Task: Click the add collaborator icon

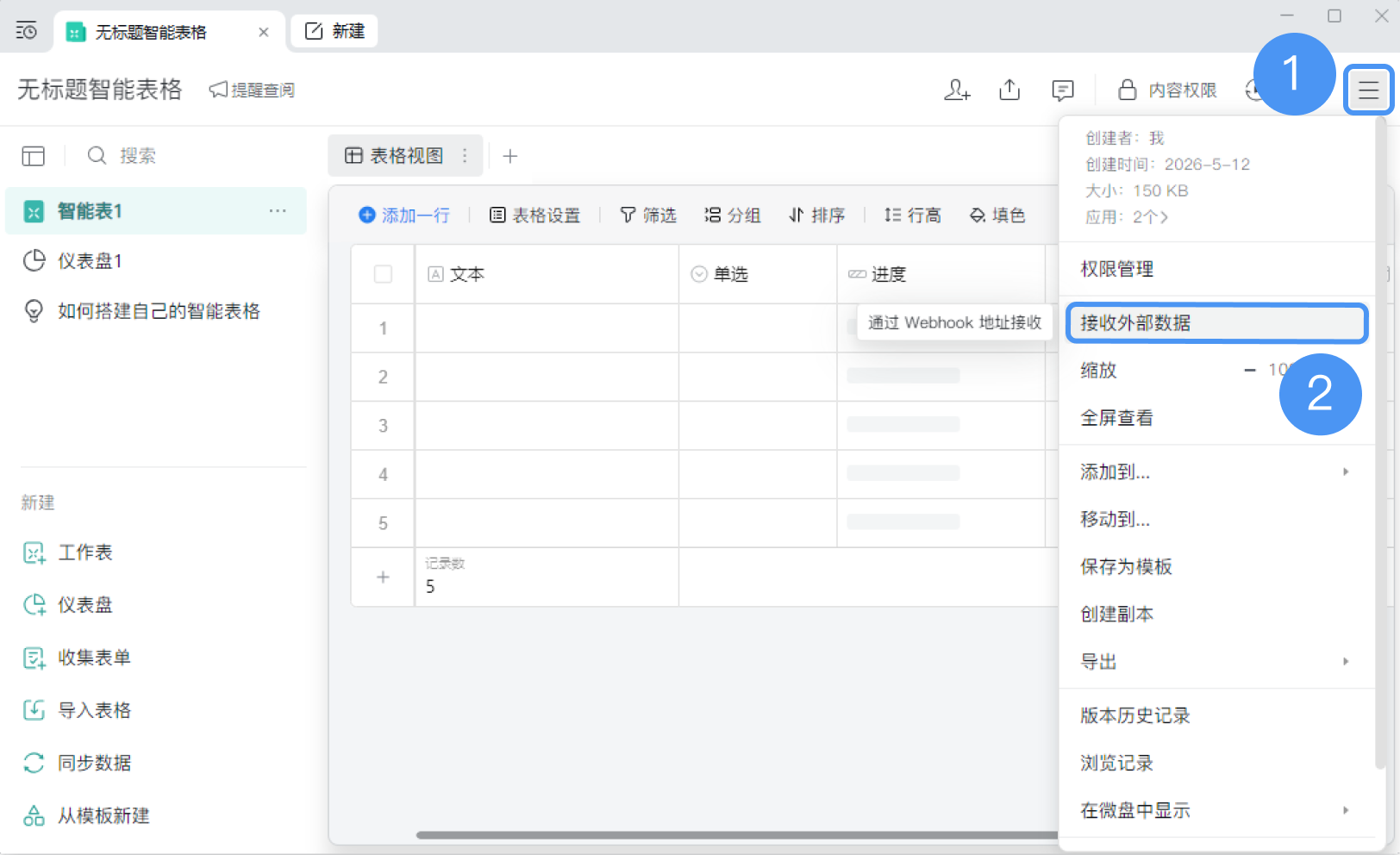Action: pos(957,90)
